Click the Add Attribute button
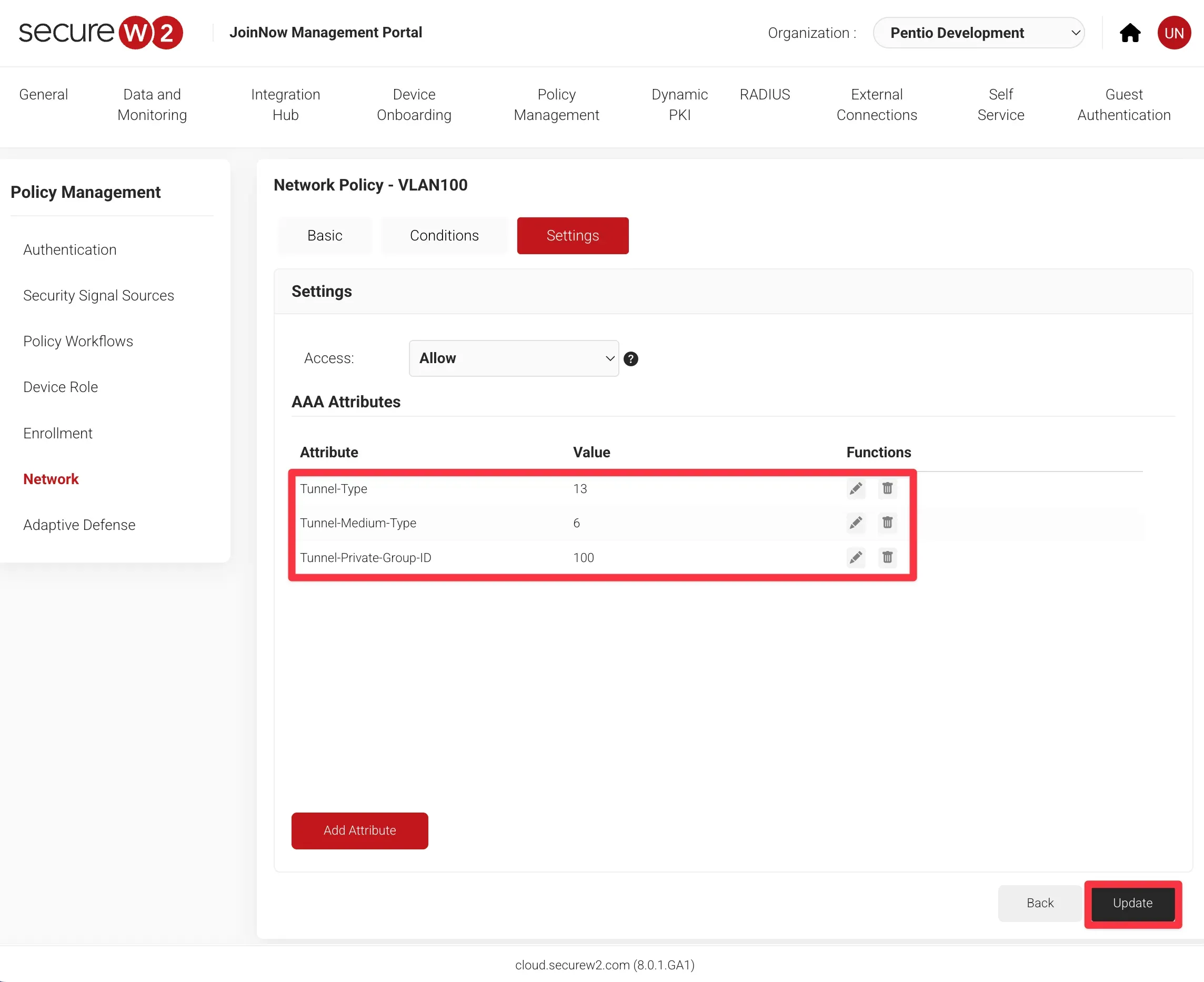 click(x=359, y=830)
